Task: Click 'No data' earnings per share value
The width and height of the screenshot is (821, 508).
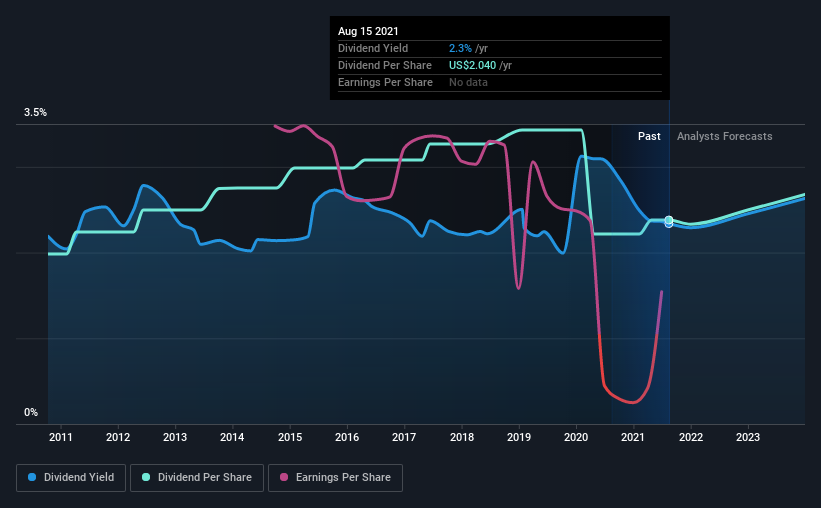Action: (468, 82)
